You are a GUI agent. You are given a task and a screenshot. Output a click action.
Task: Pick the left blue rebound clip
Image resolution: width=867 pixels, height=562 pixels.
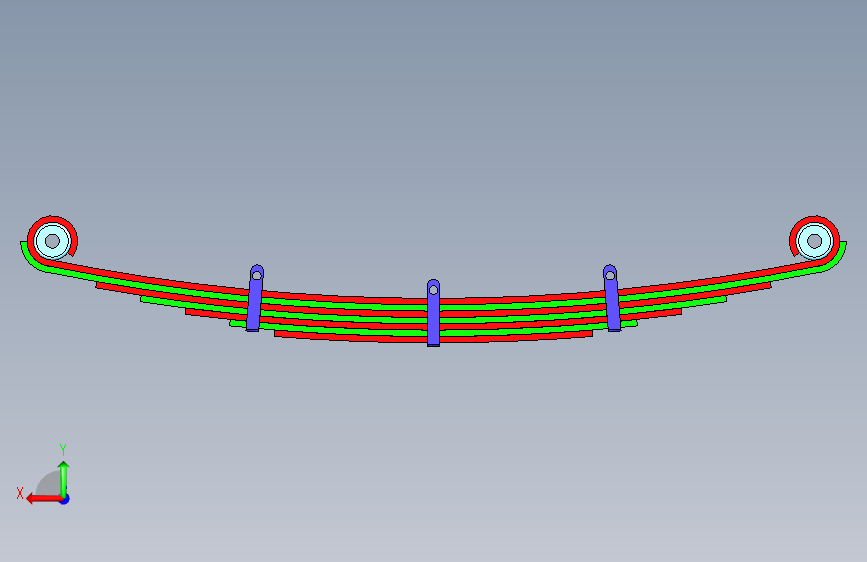click(x=255, y=299)
